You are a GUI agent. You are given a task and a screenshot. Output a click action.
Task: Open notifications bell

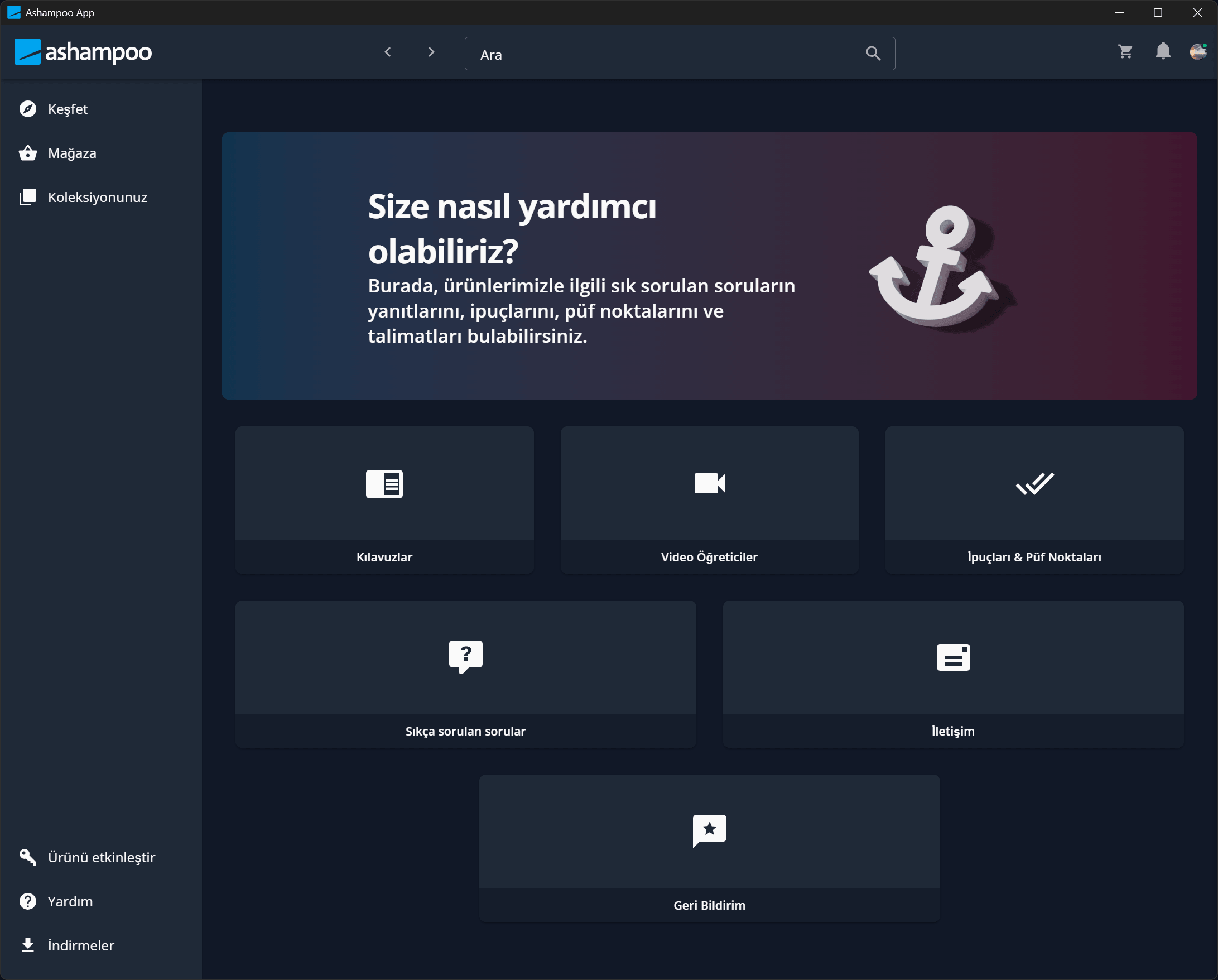tap(1163, 51)
